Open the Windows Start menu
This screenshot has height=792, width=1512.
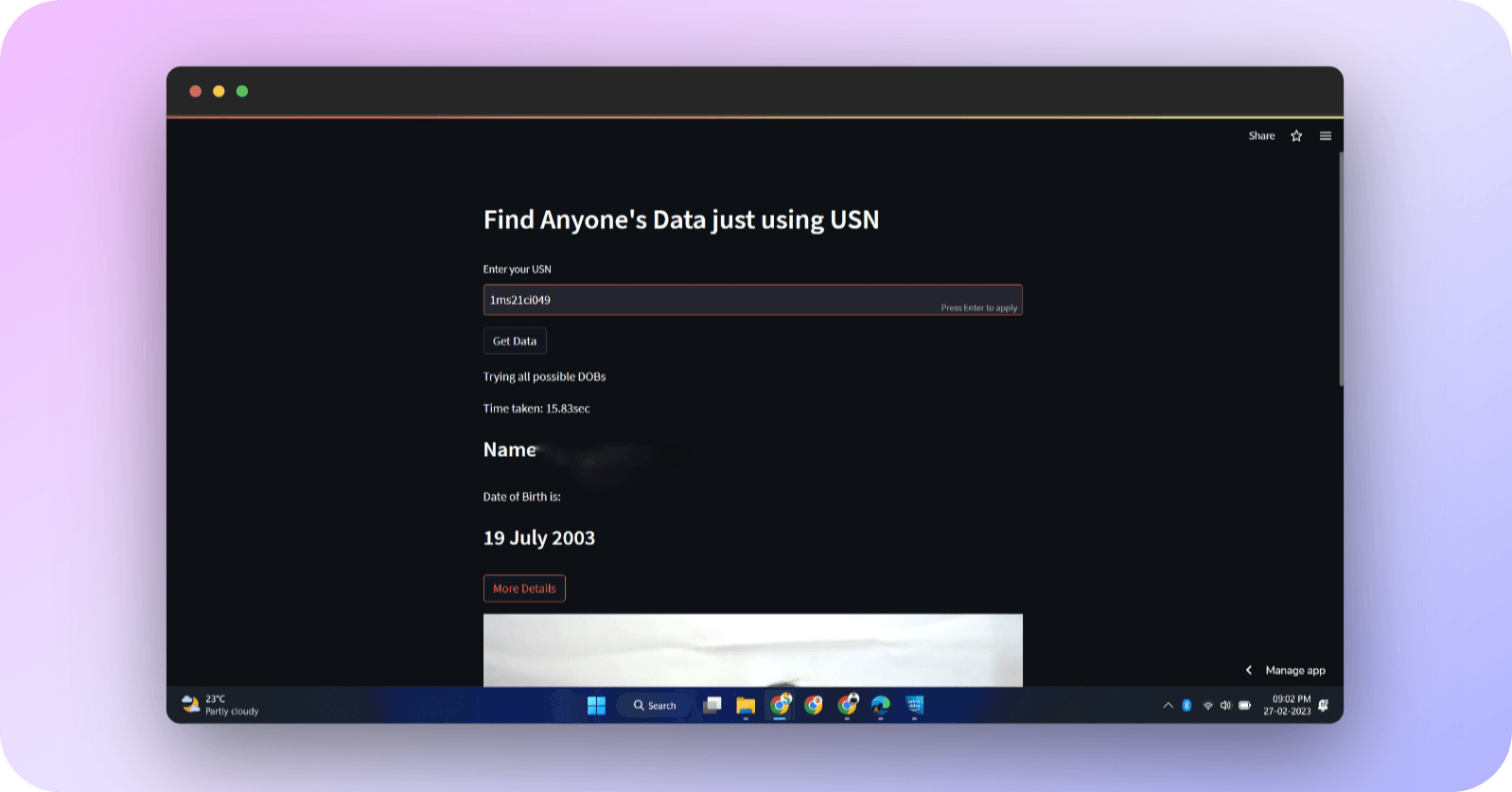tap(596, 705)
